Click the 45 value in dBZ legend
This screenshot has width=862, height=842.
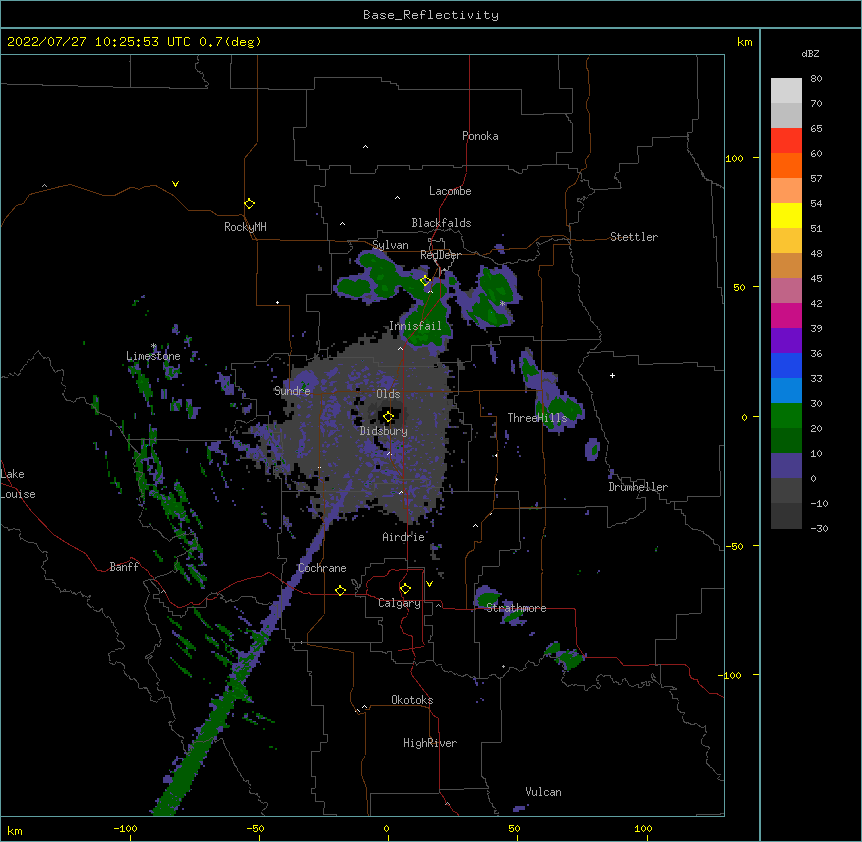[816, 279]
